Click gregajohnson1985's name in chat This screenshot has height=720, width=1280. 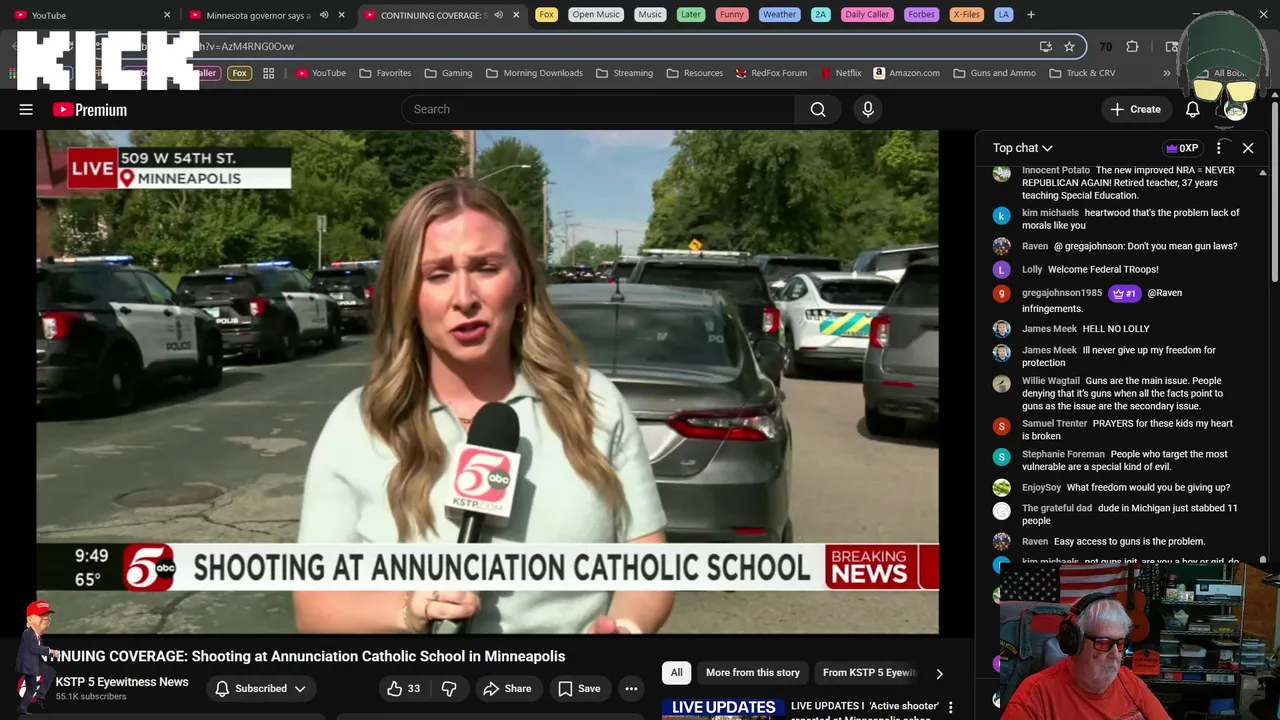point(1062,293)
